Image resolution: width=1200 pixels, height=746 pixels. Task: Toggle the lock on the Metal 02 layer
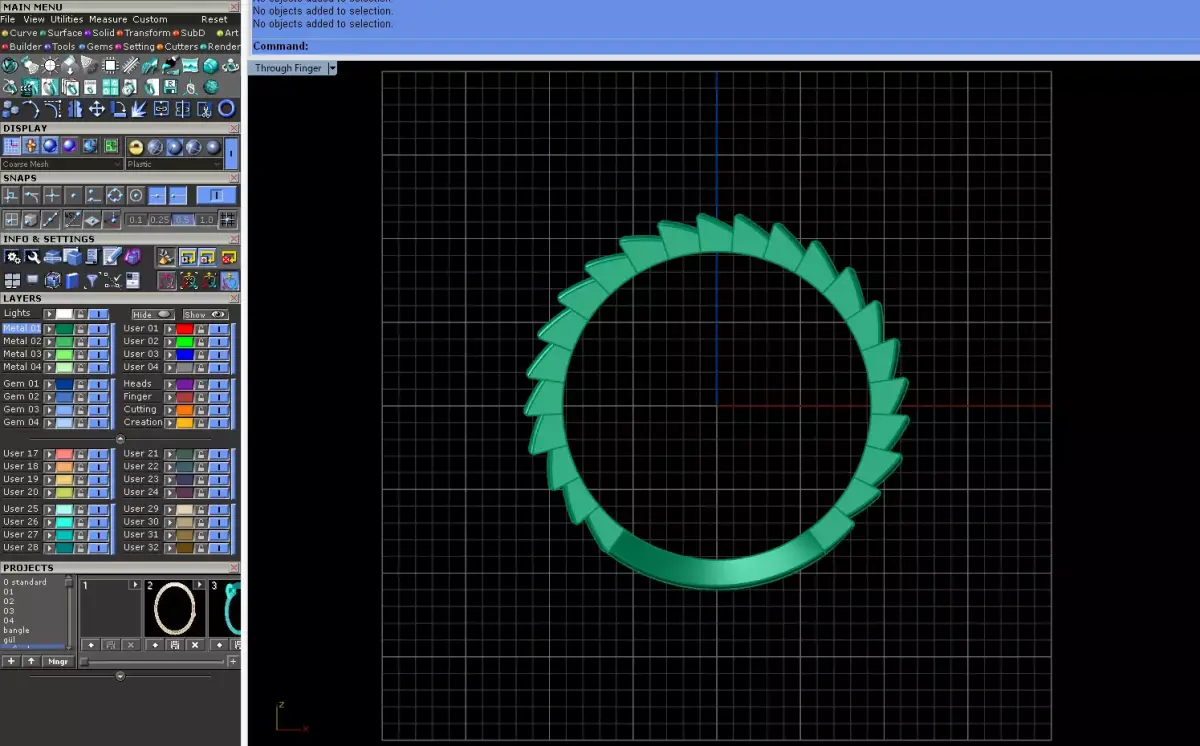(80, 341)
